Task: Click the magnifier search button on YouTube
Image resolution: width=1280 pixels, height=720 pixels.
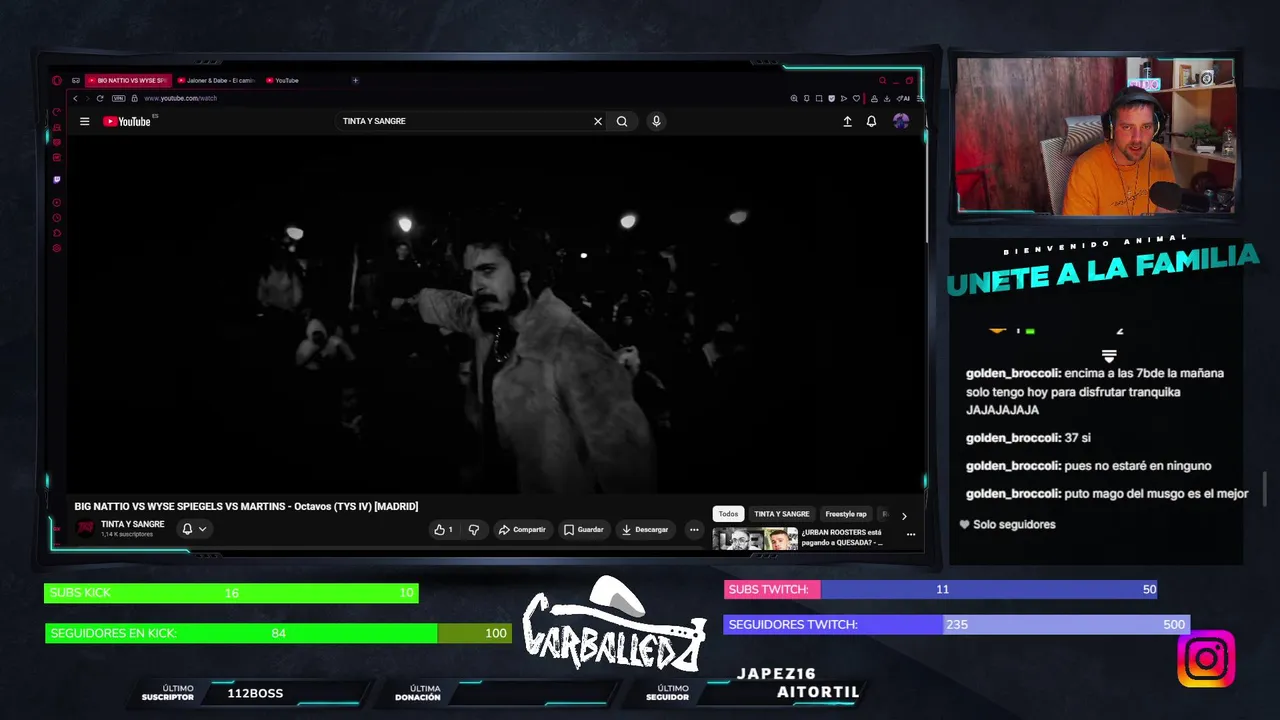Action: point(622,121)
